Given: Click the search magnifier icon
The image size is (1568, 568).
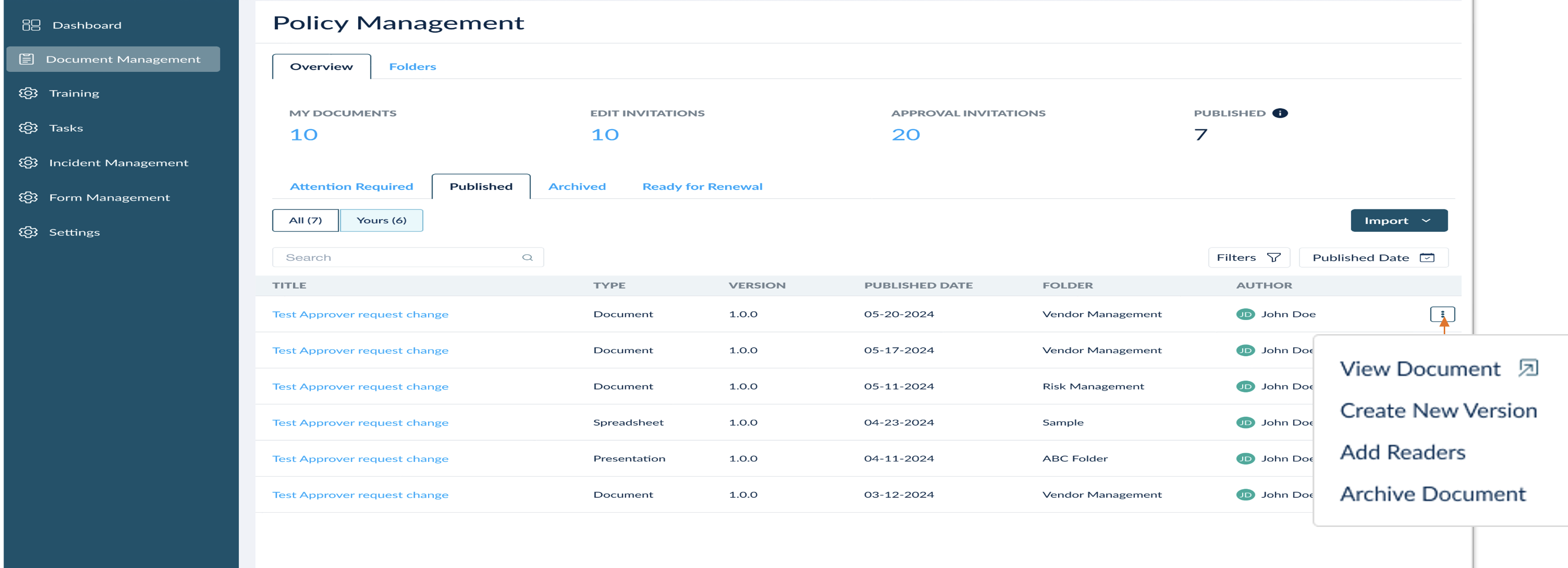Looking at the screenshot, I should click(x=527, y=257).
